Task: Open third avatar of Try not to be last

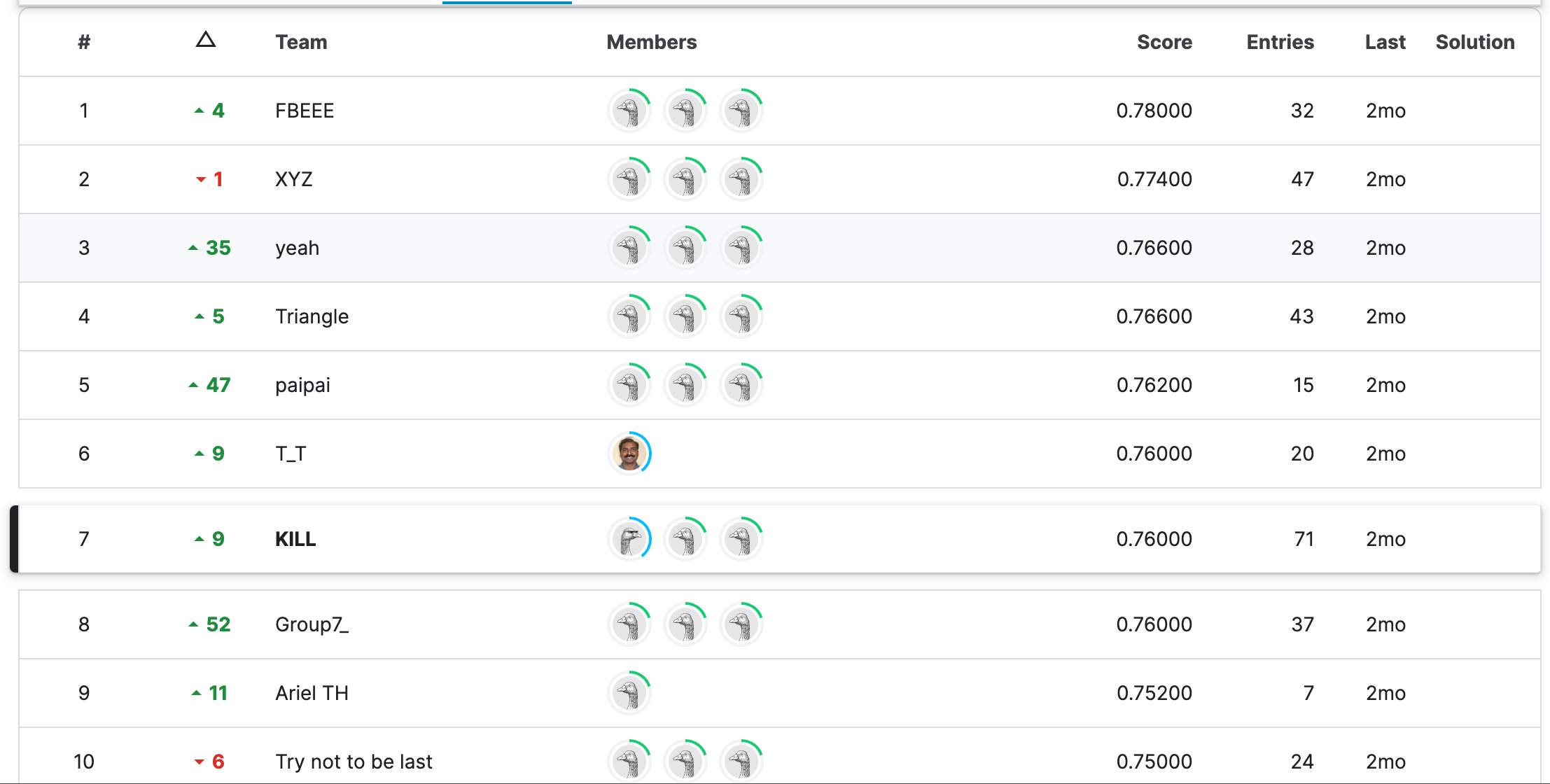Action: pos(741,762)
